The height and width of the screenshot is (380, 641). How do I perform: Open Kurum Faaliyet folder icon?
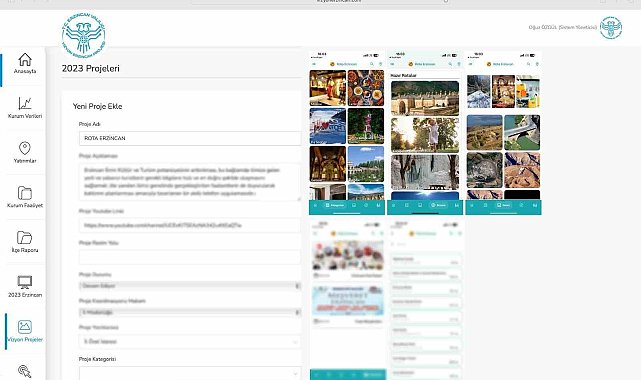pos(25,193)
